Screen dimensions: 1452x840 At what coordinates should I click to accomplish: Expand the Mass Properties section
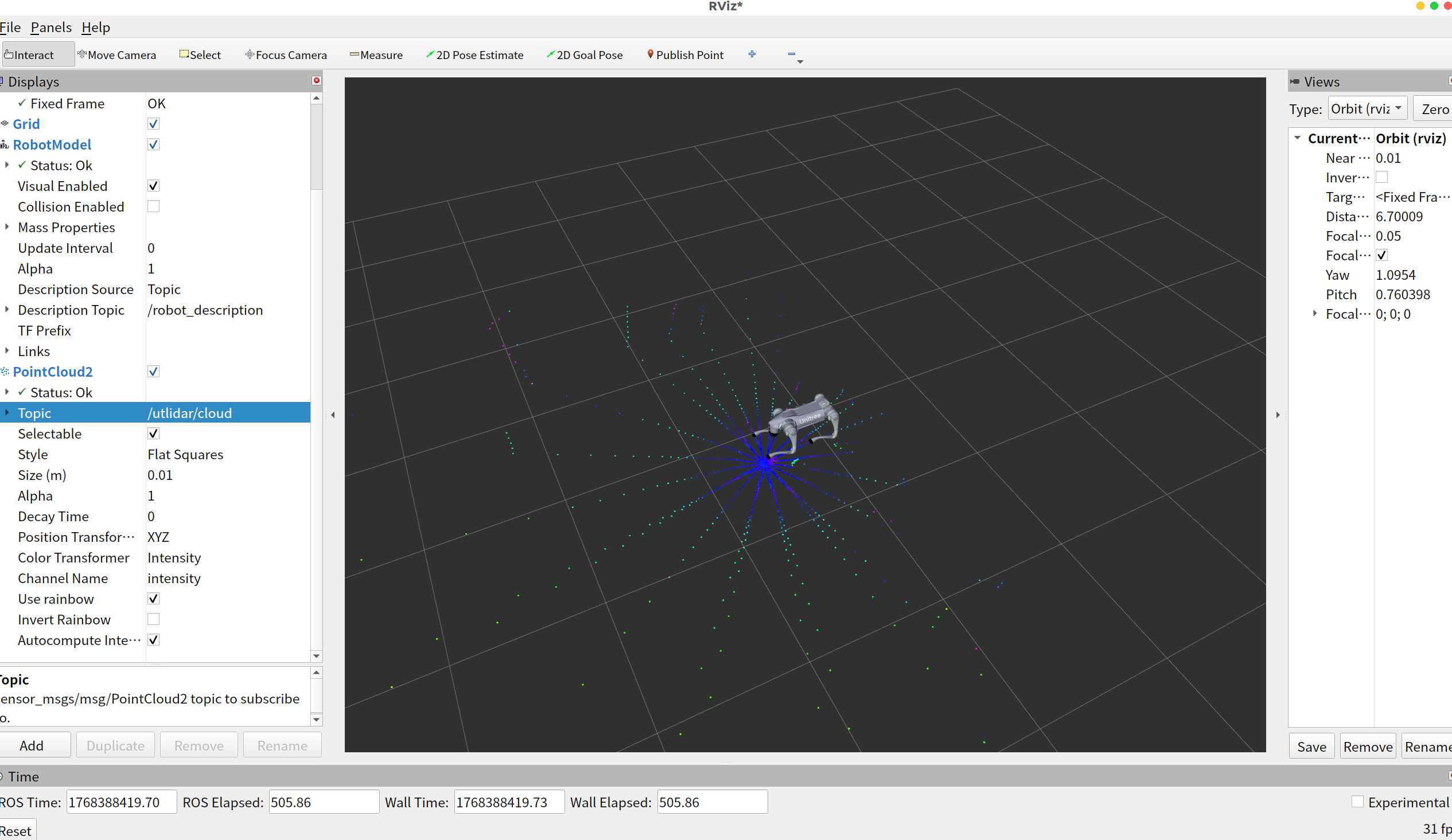click(x=7, y=227)
